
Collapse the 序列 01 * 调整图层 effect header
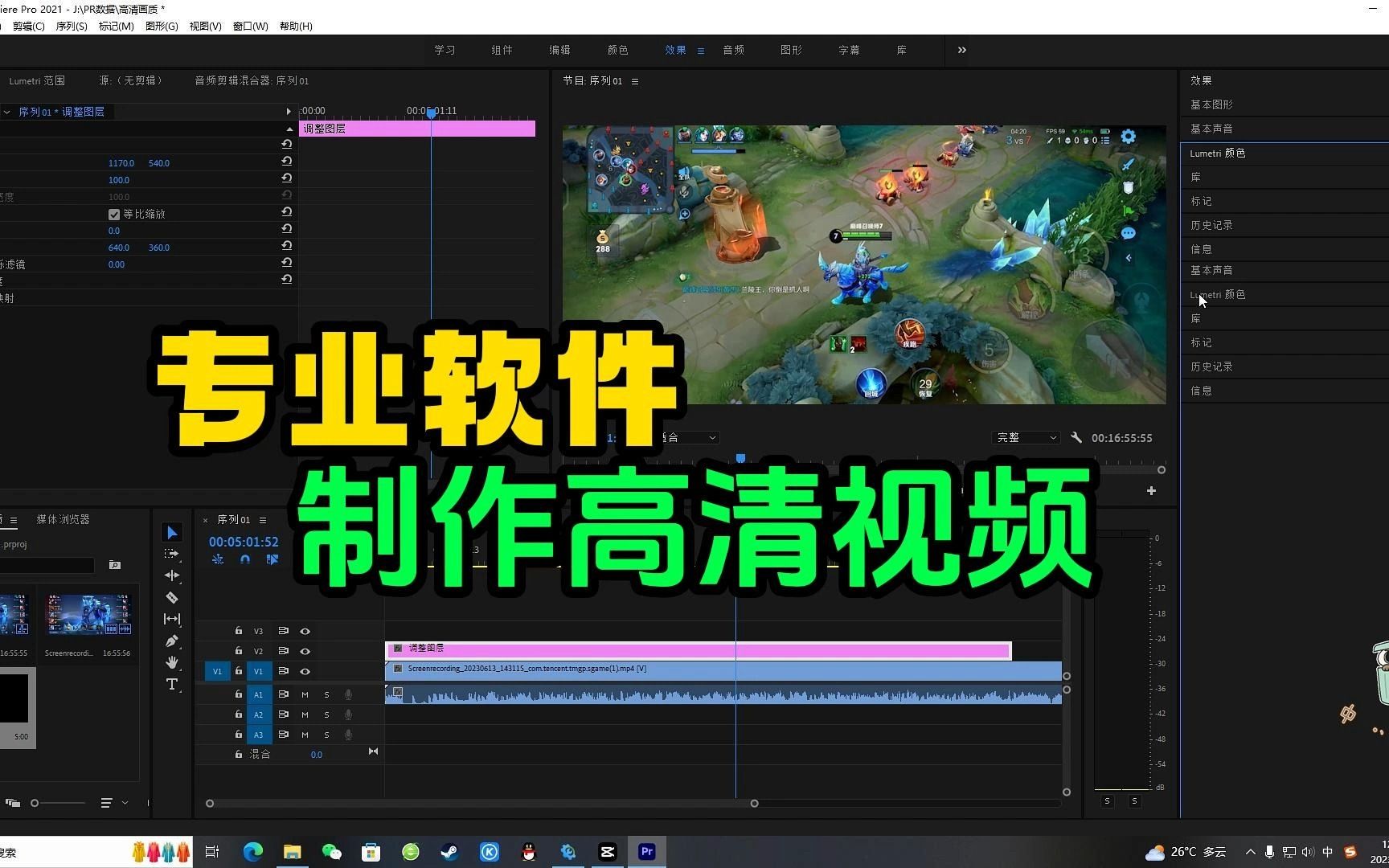coord(6,112)
